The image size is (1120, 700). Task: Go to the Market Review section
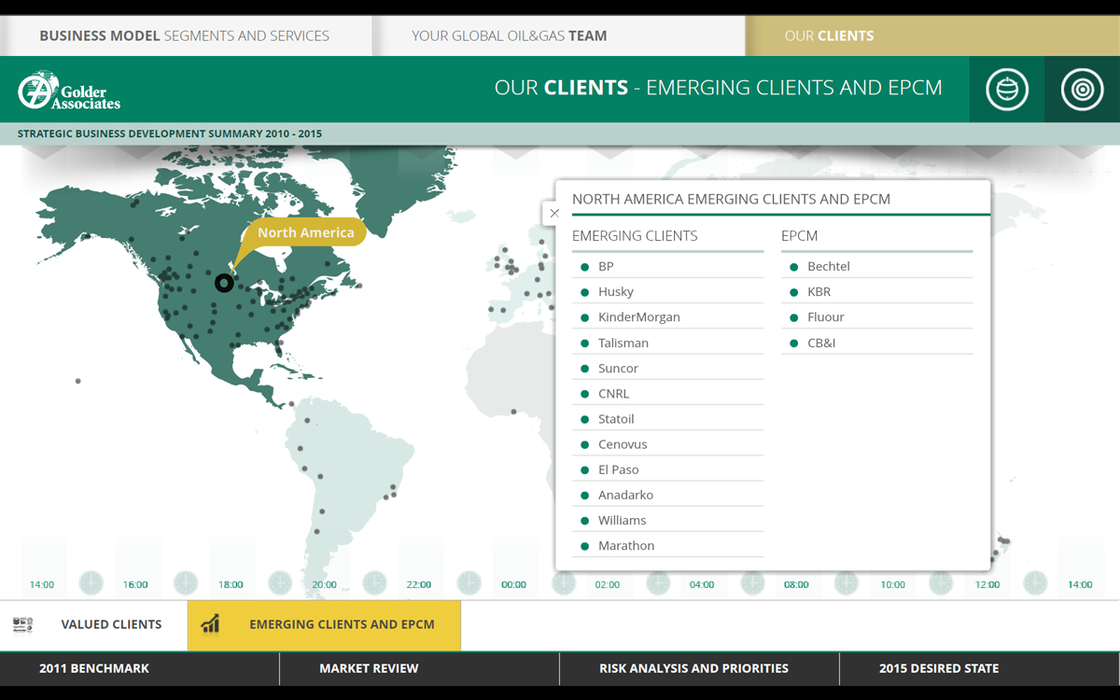pos(369,668)
